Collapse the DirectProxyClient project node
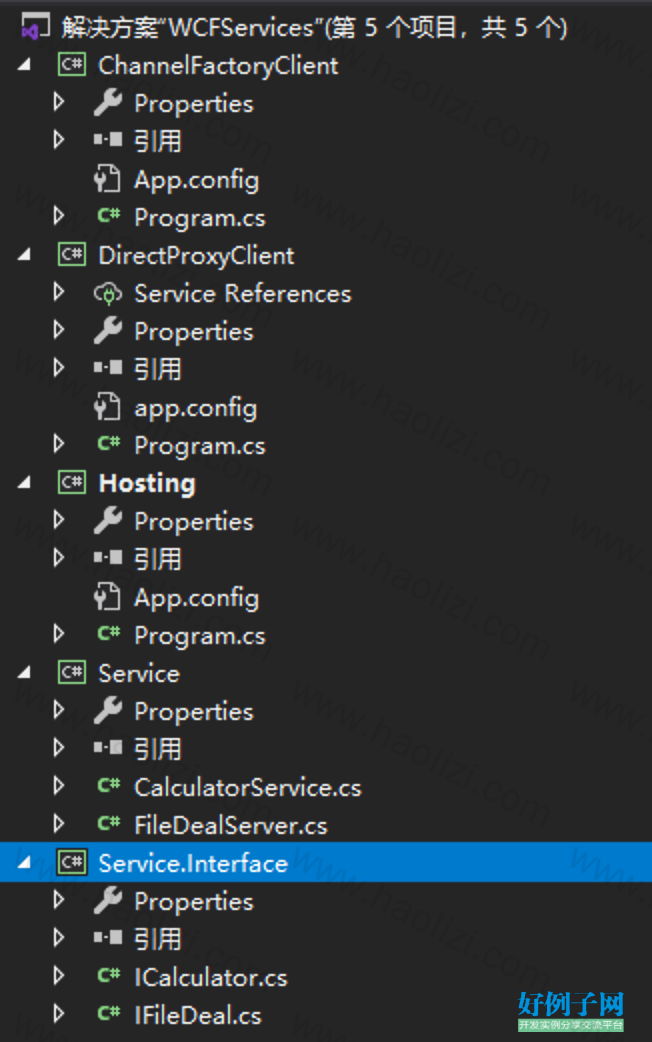 tap(25, 255)
